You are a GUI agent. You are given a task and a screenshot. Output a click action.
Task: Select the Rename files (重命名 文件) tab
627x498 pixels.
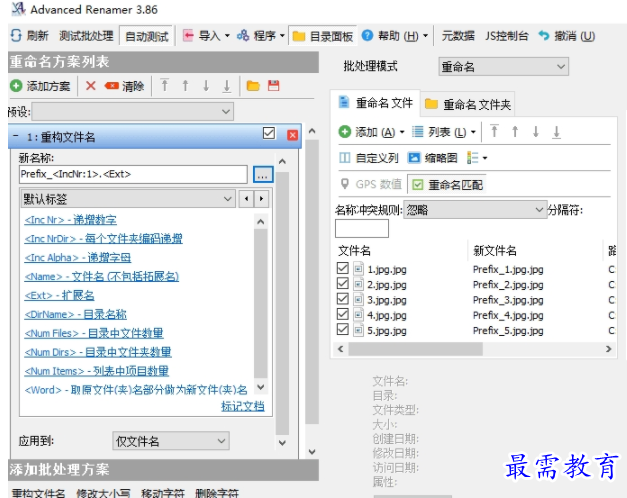tap(376, 103)
